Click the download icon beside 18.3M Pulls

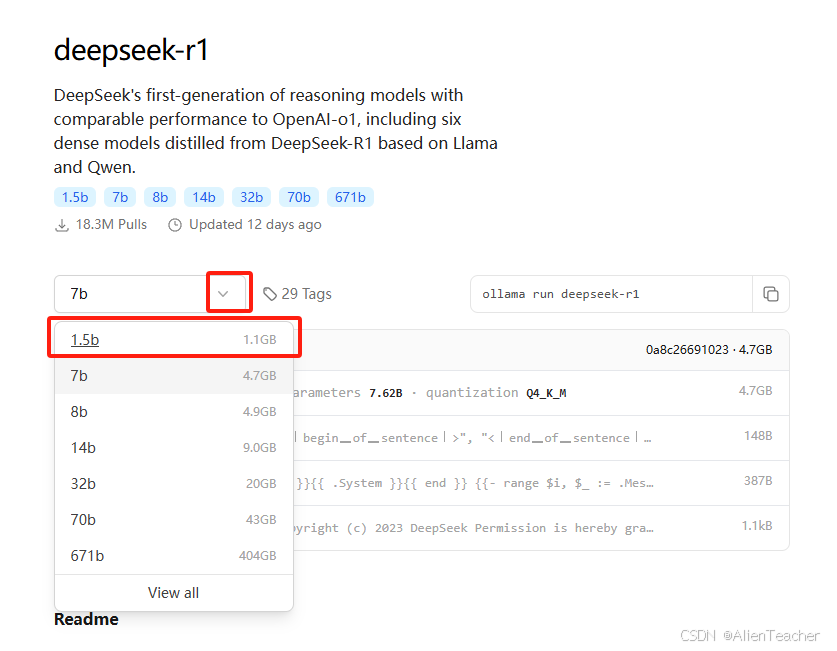62,225
